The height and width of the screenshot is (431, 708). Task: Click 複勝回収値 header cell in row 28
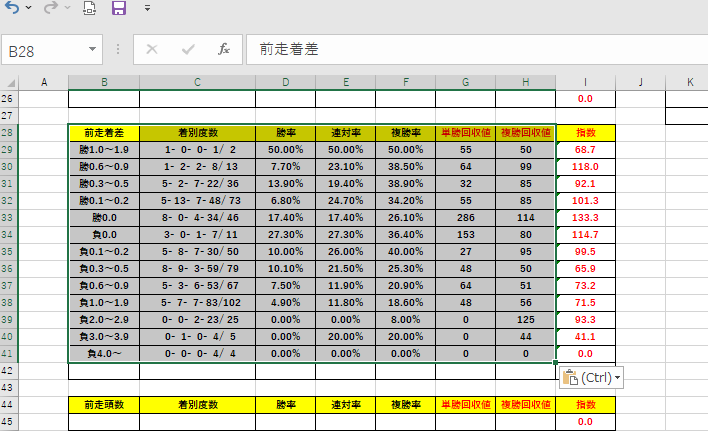(526, 133)
